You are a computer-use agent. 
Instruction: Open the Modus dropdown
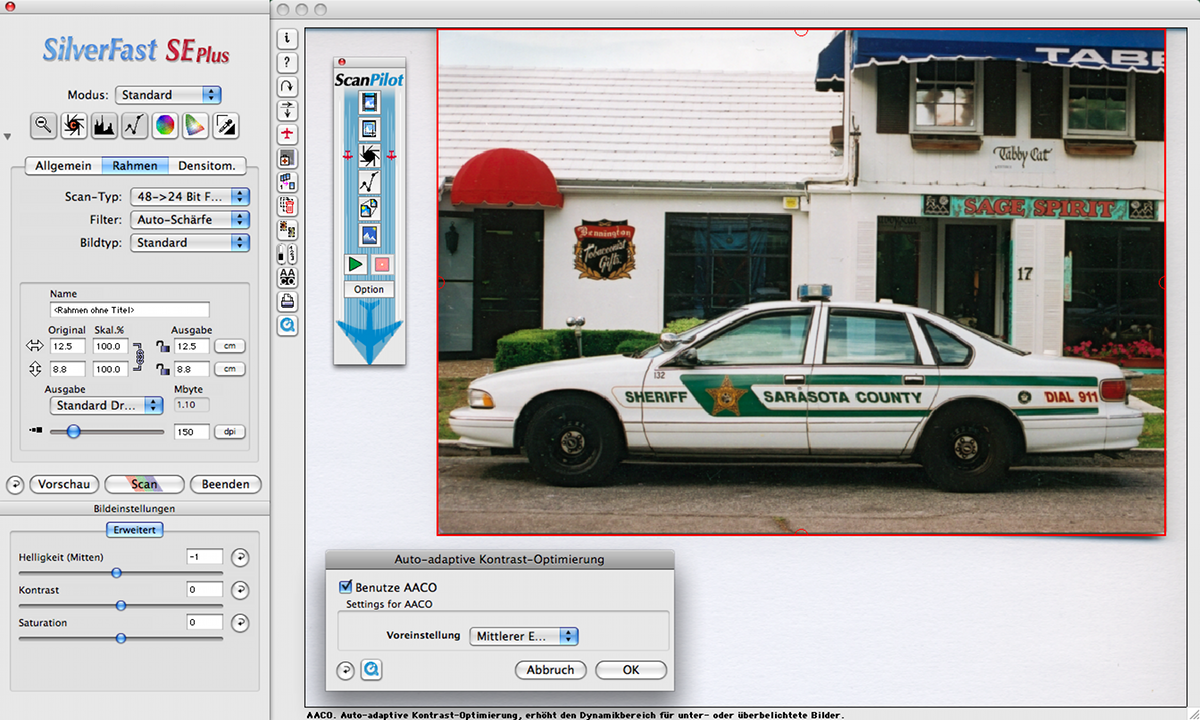[168, 95]
